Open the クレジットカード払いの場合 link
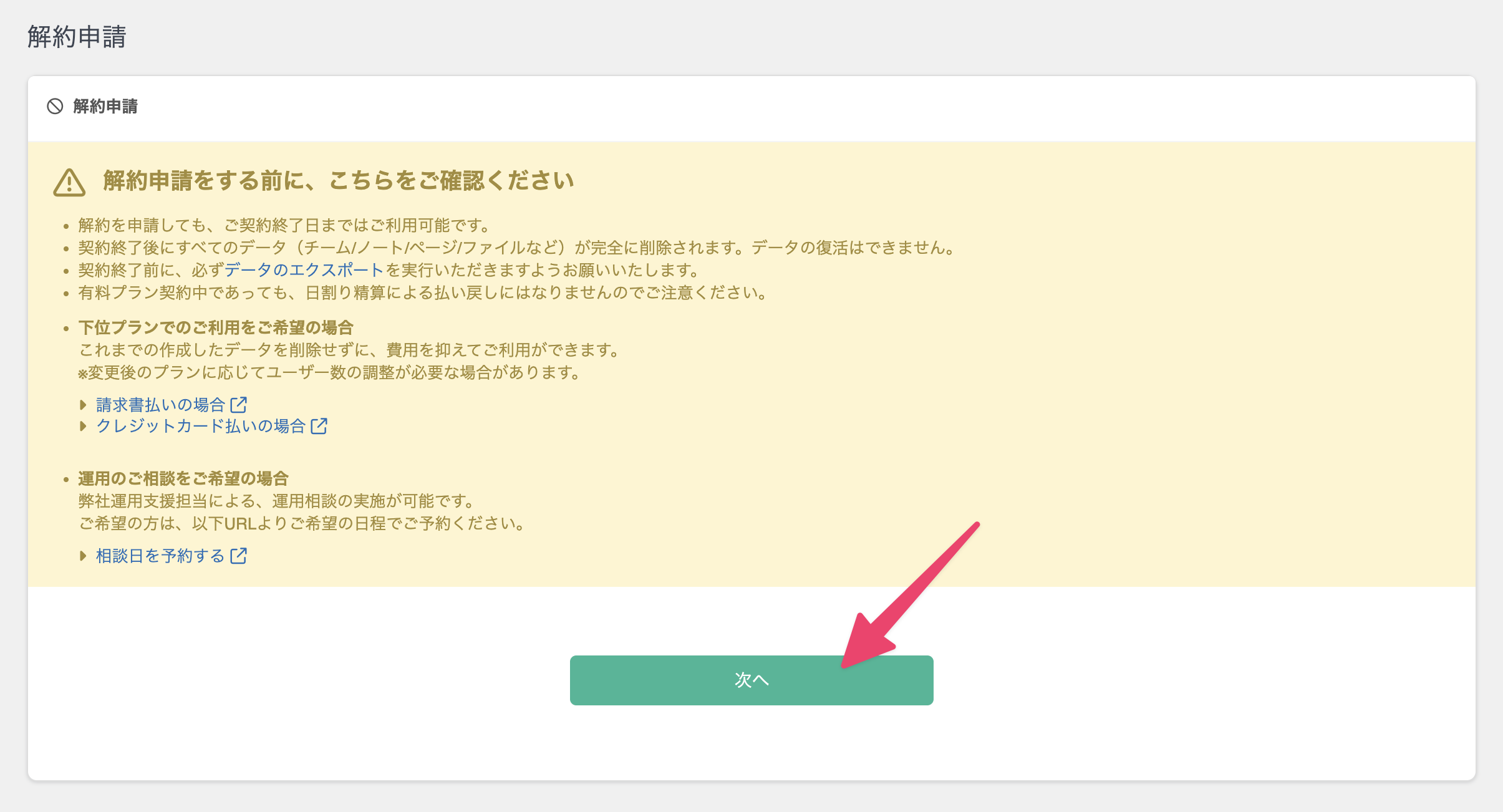This screenshot has width=1503, height=812. (x=200, y=426)
